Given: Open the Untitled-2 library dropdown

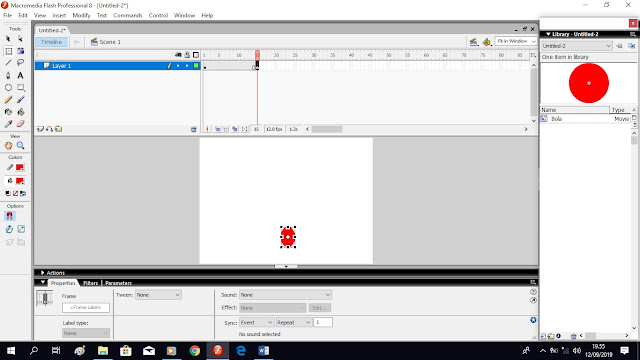Looking at the screenshot, I should point(576,46).
